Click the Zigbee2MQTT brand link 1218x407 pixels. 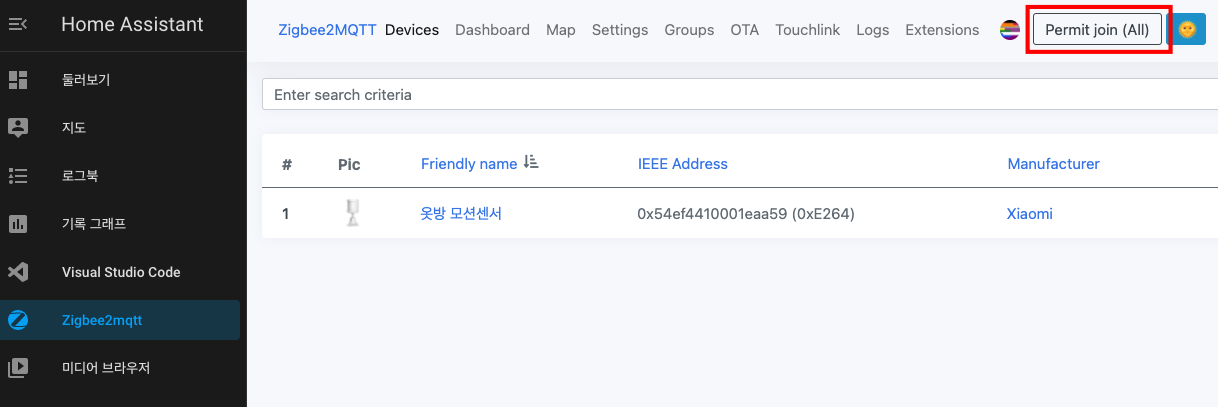tap(327, 30)
